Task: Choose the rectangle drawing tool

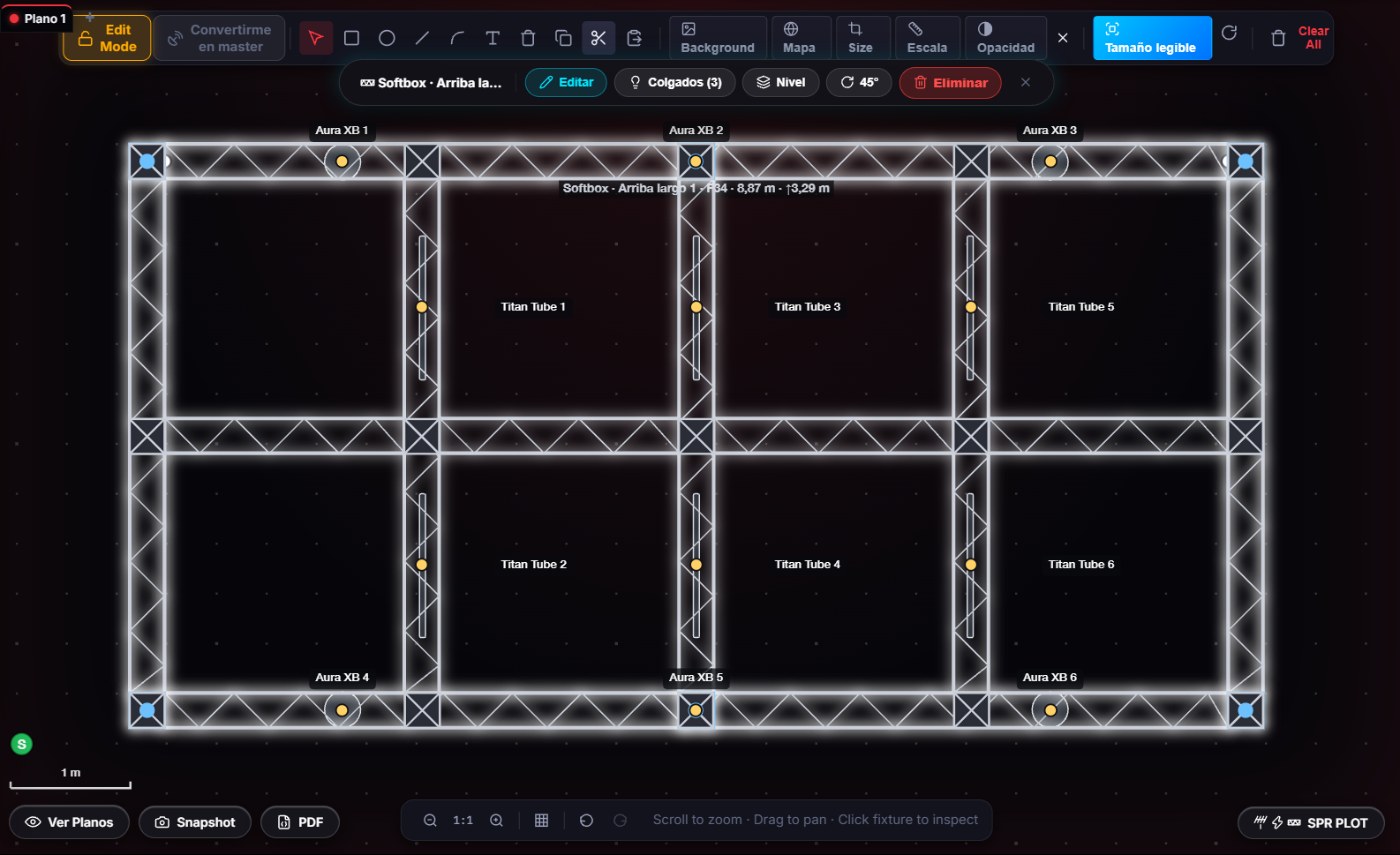Action: [351, 38]
